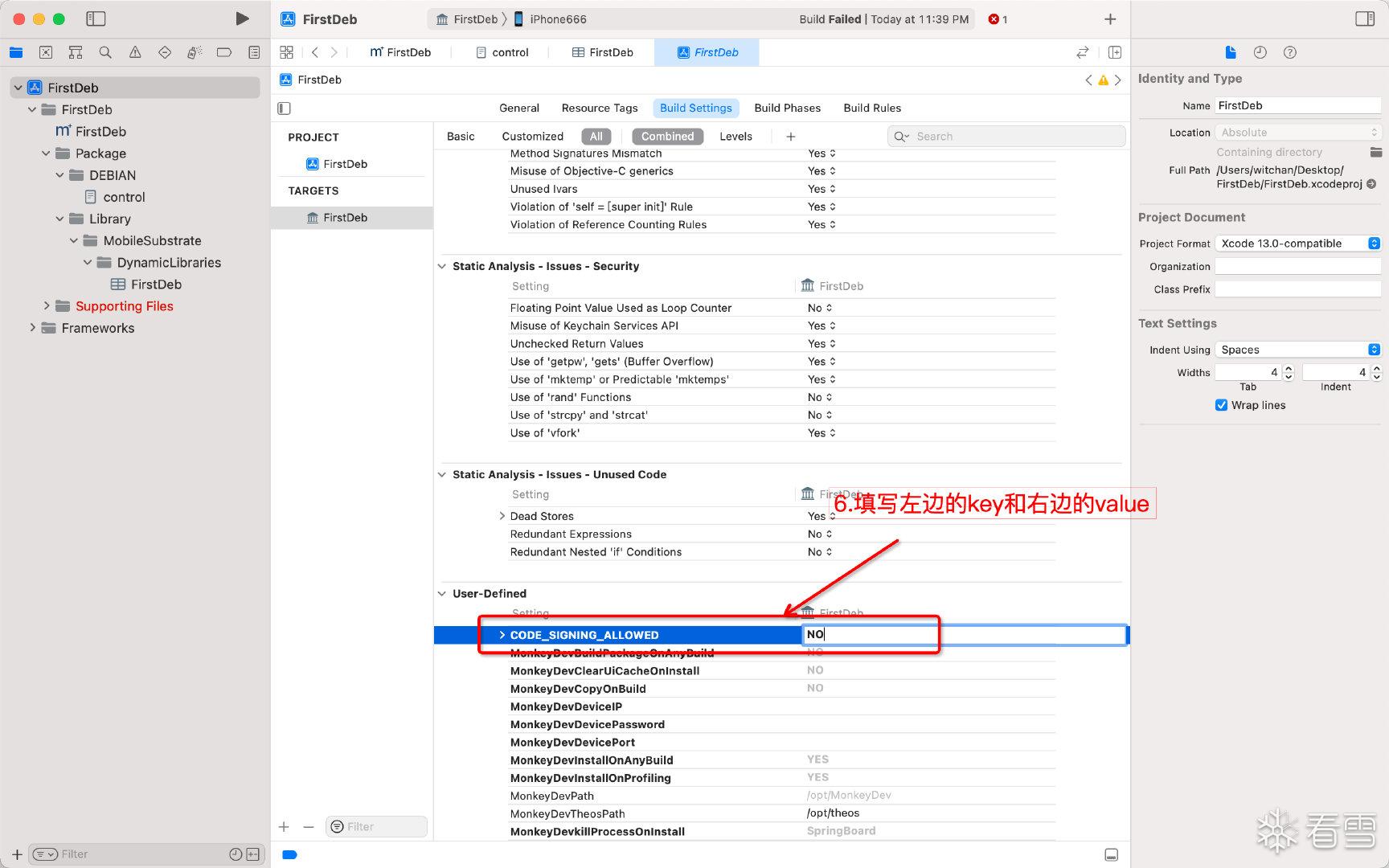Switch to the Build Phases tab
This screenshot has width=1389, height=868.
(x=787, y=108)
